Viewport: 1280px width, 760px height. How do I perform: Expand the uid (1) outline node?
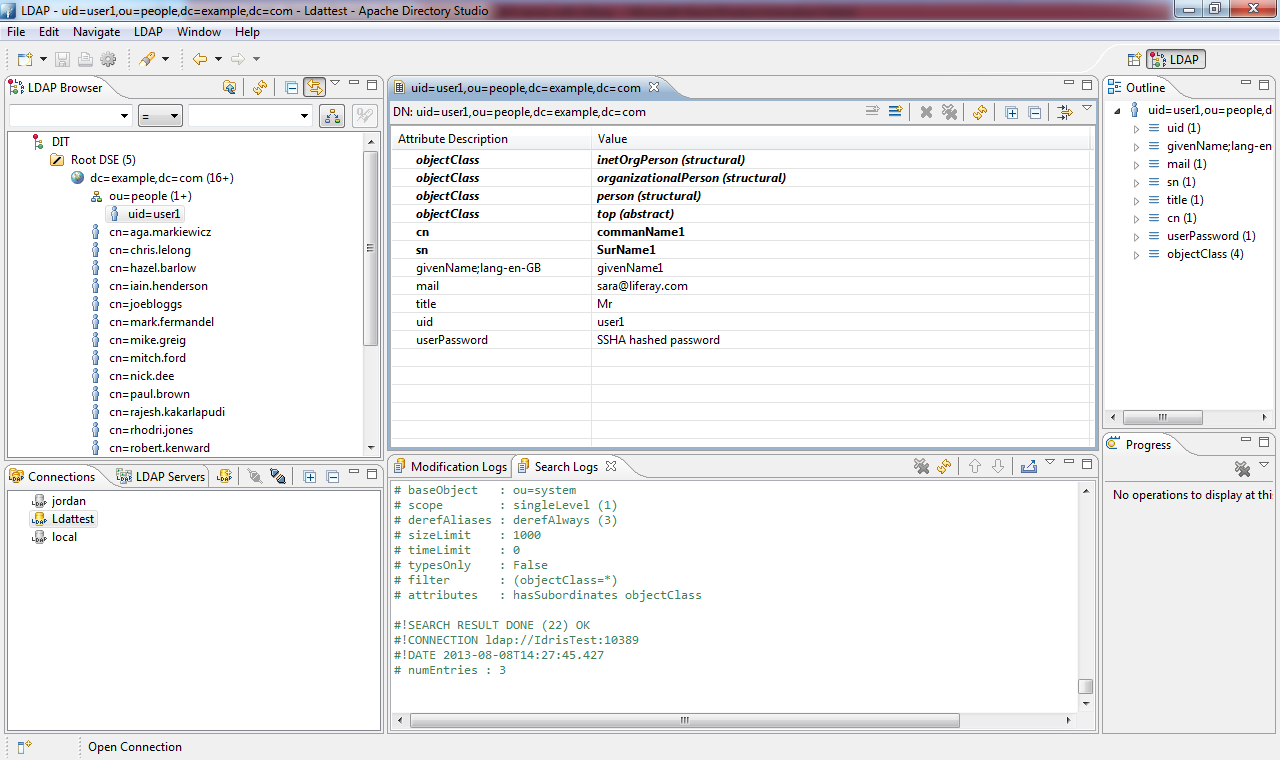pyautogui.click(x=1136, y=128)
